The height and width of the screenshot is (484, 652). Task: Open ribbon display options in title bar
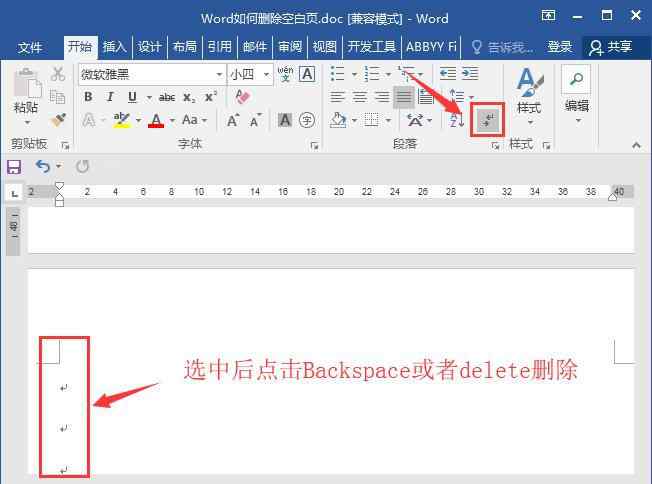(x=548, y=16)
